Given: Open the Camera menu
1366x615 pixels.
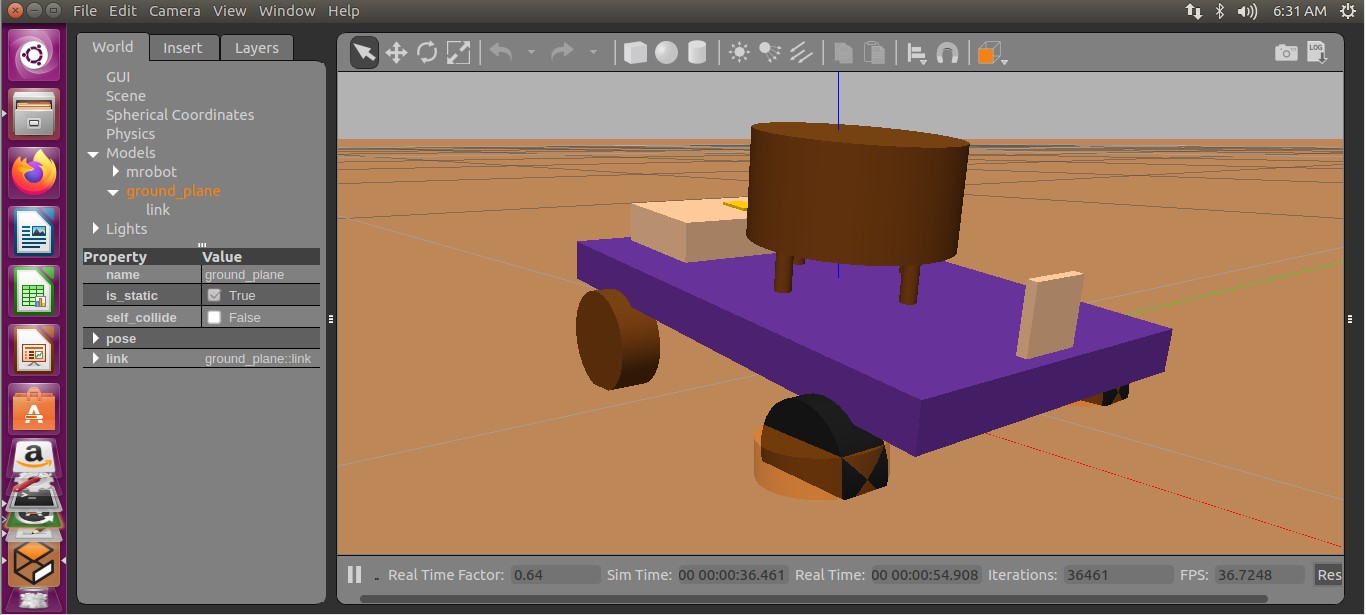Looking at the screenshot, I should (x=174, y=11).
